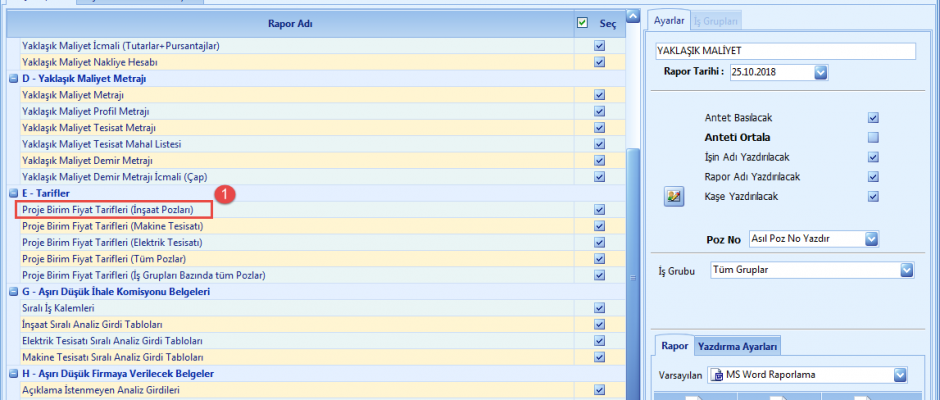
Task: Open the Rapor Tarihi date dropdown
Action: click(820, 72)
